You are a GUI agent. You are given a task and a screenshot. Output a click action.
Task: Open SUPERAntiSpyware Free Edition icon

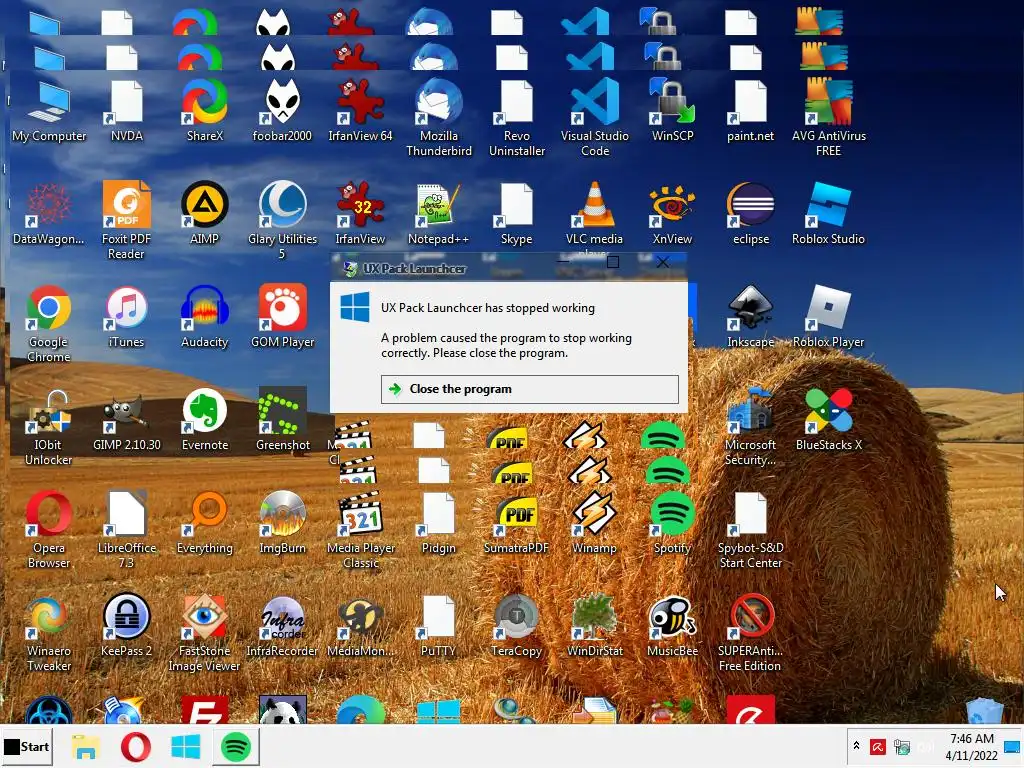tap(750, 634)
